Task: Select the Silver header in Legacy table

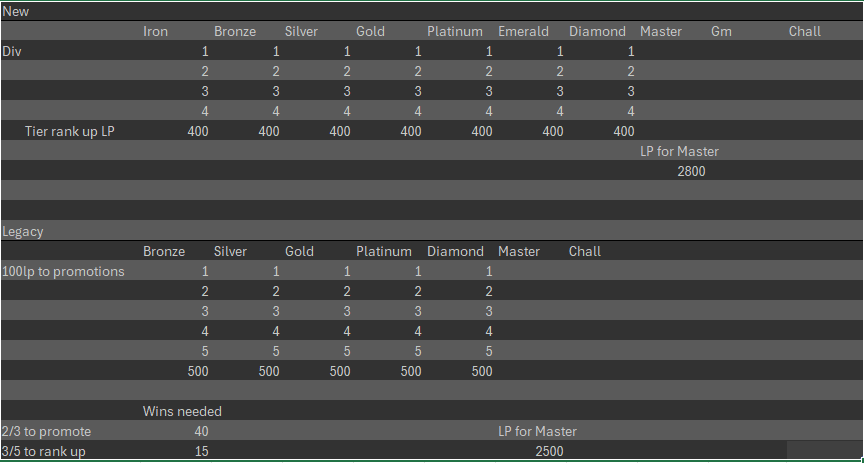Action: tap(230, 252)
